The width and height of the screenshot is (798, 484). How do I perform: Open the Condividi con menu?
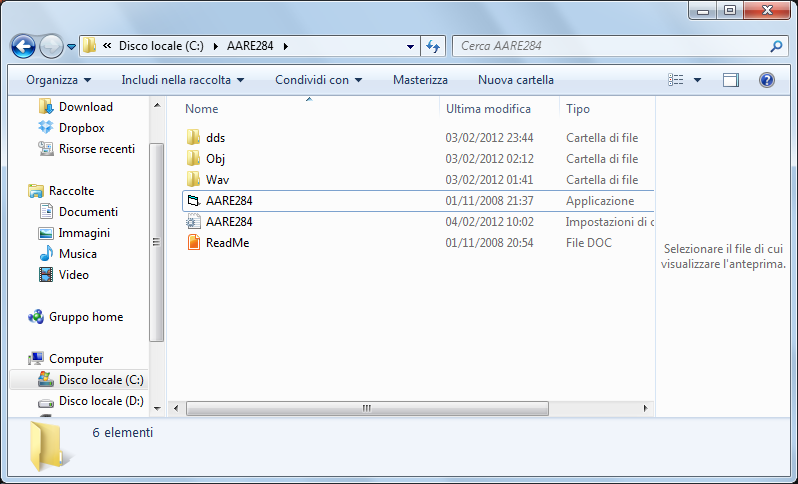[x=319, y=80]
